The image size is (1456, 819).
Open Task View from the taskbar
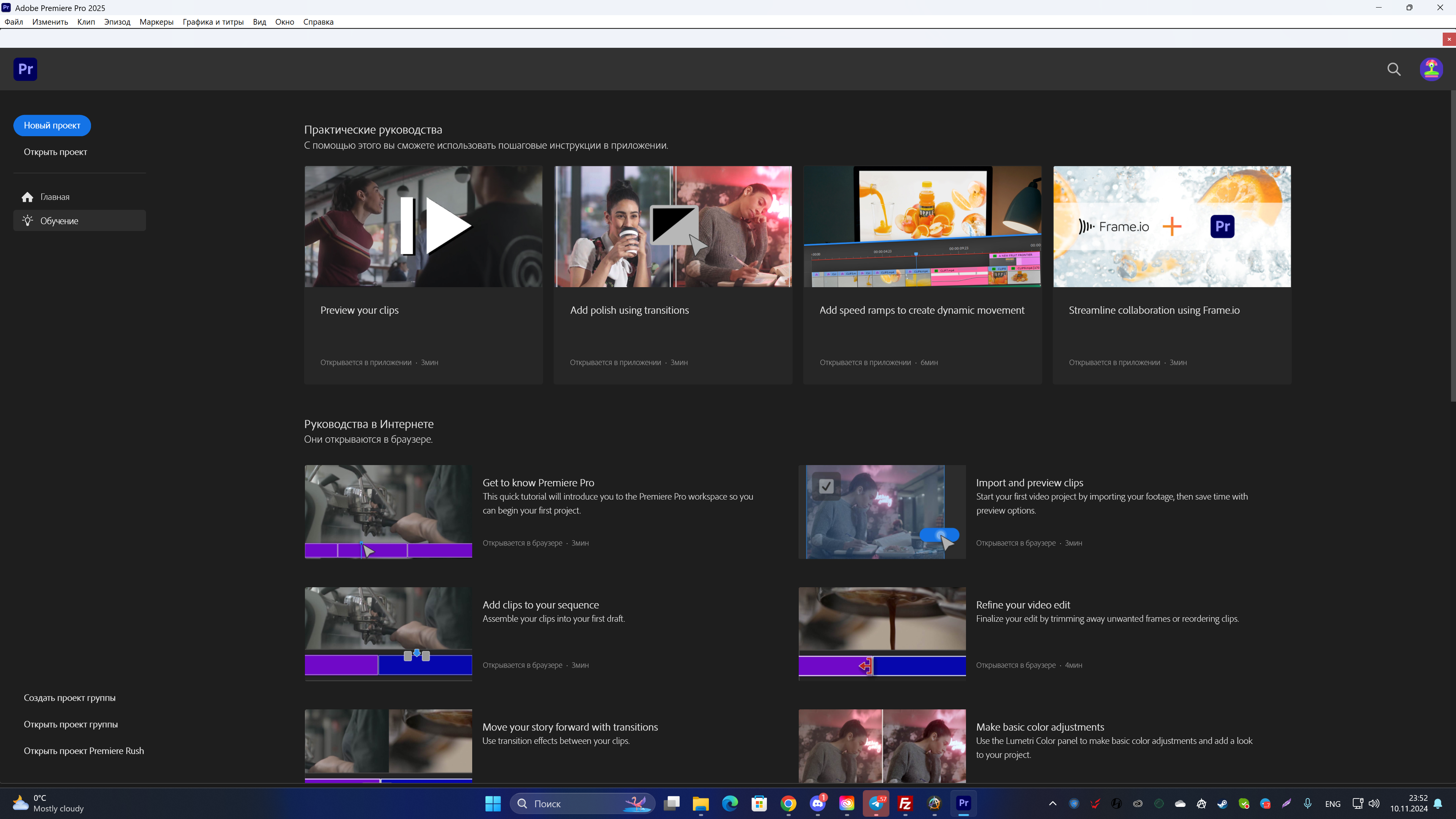pos(671,803)
